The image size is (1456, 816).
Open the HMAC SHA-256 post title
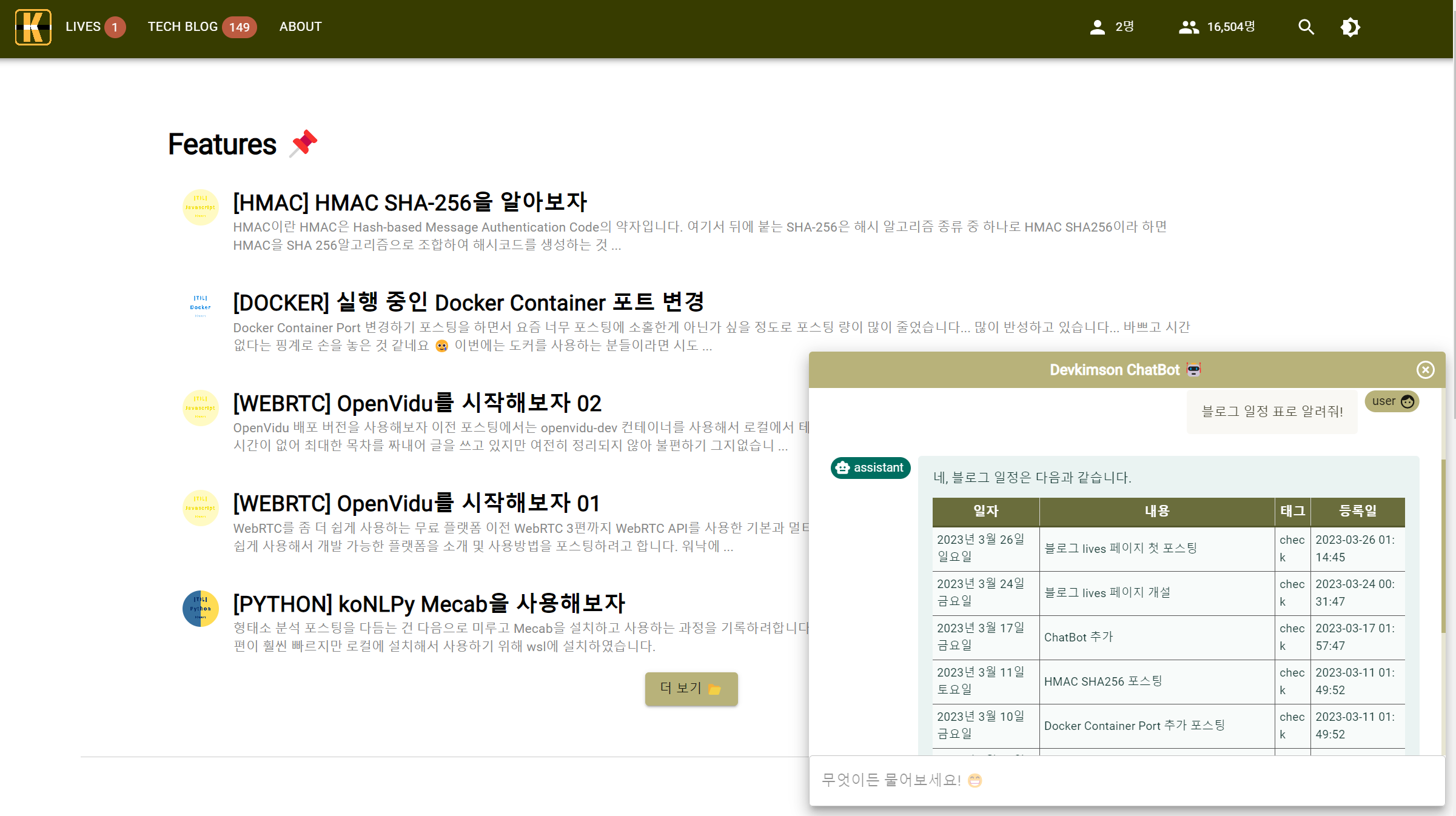tap(410, 202)
